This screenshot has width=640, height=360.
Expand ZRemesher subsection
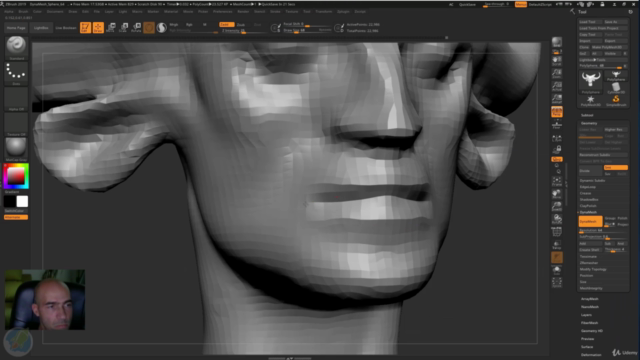(x=589, y=263)
